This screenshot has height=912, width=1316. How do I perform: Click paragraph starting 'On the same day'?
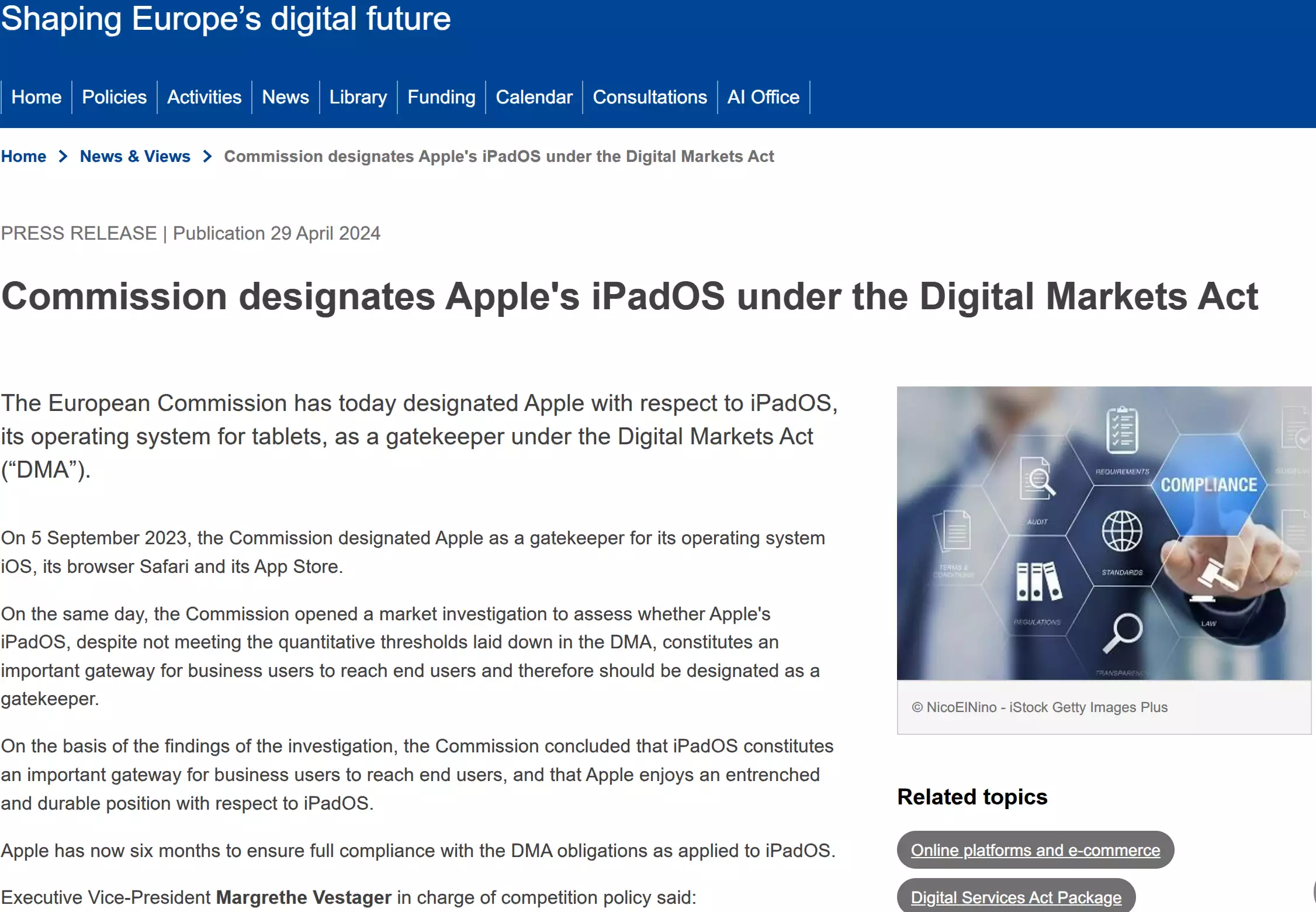coord(410,656)
